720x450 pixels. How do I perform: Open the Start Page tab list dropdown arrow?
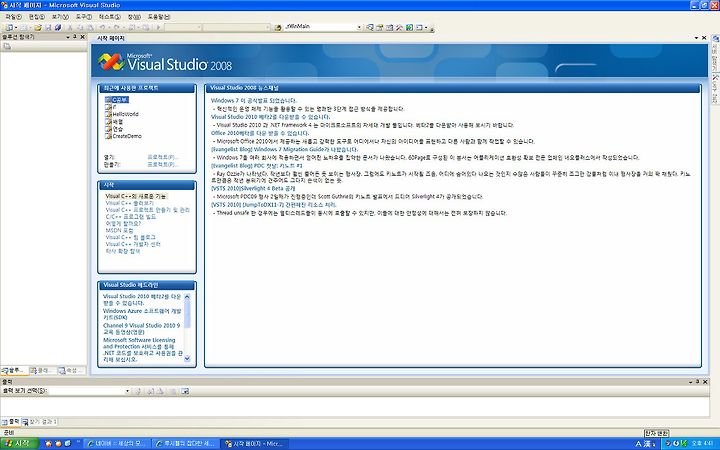[x=696, y=38]
